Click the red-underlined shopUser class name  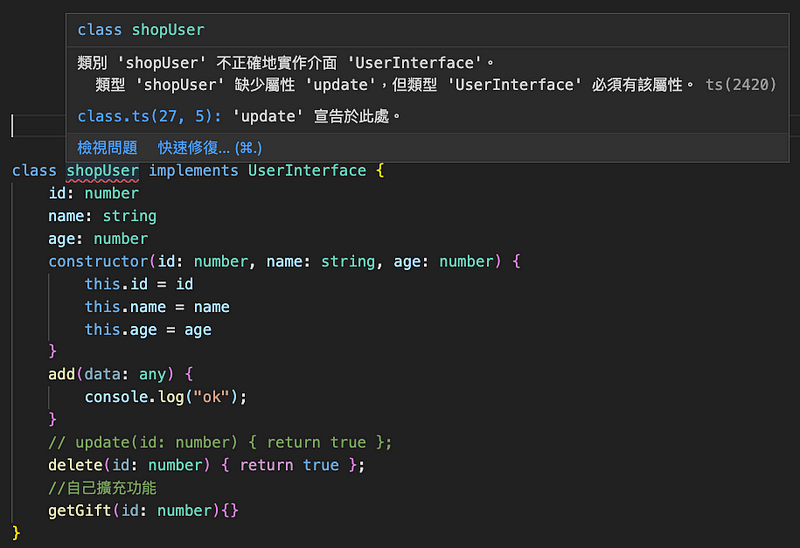point(102,170)
